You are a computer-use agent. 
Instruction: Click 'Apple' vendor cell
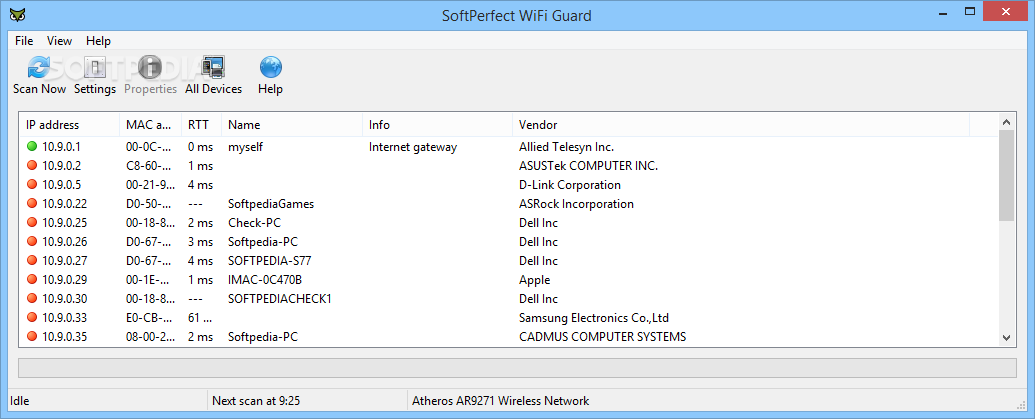[535, 280]
